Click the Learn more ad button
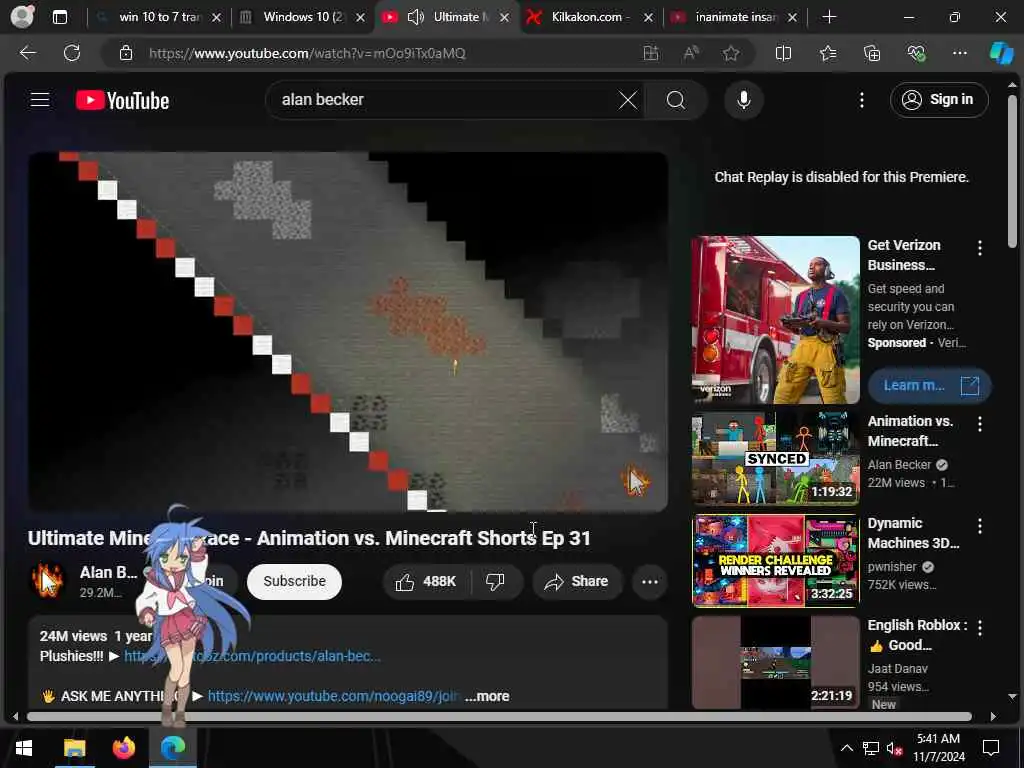The width and height of the screenshot is (1024, 768). pos(929,385)
